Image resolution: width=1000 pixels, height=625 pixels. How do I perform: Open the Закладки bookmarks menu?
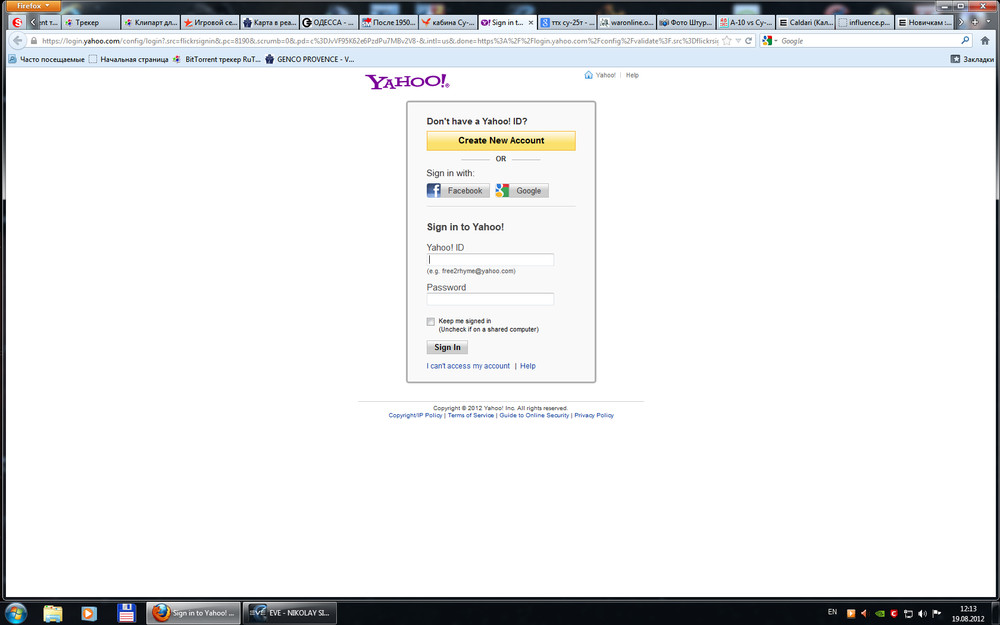pyautogui.click(x=972, y=59)
